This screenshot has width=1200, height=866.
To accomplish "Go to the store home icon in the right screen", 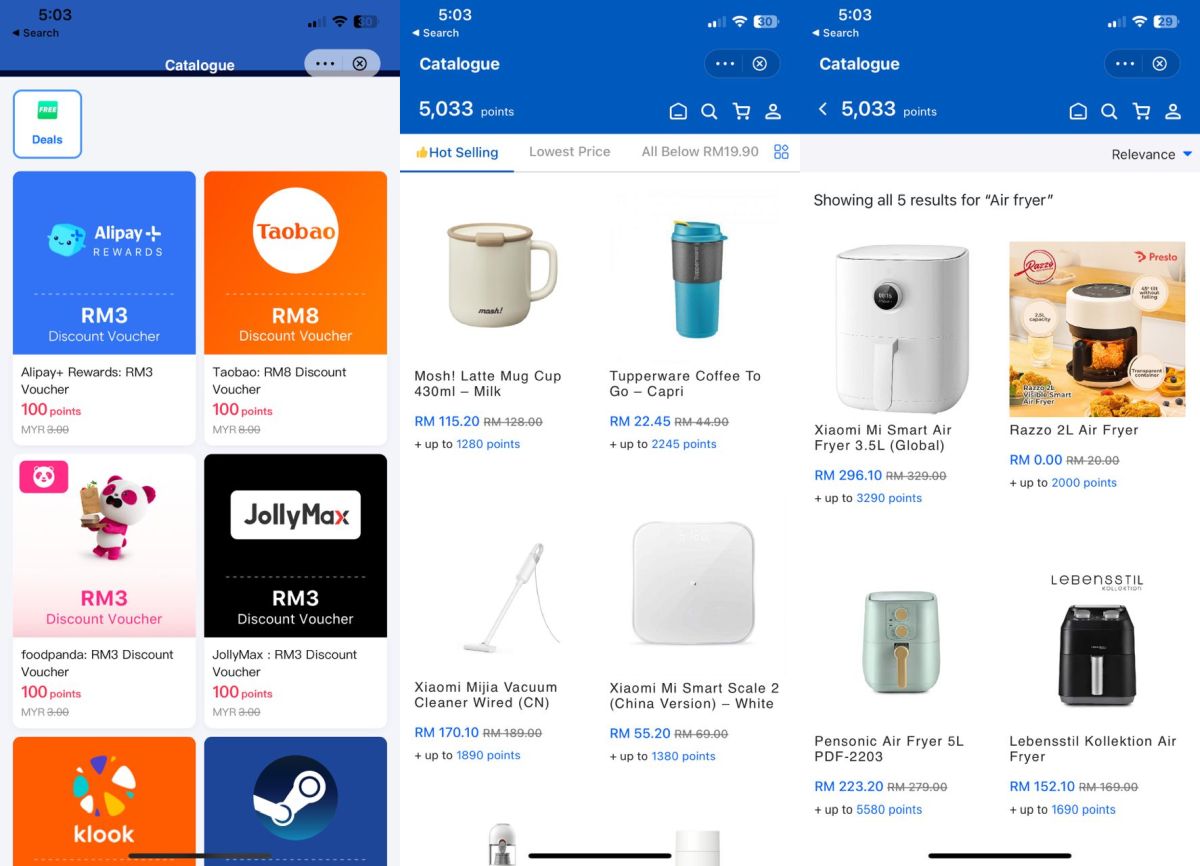I will point(1078,112).
